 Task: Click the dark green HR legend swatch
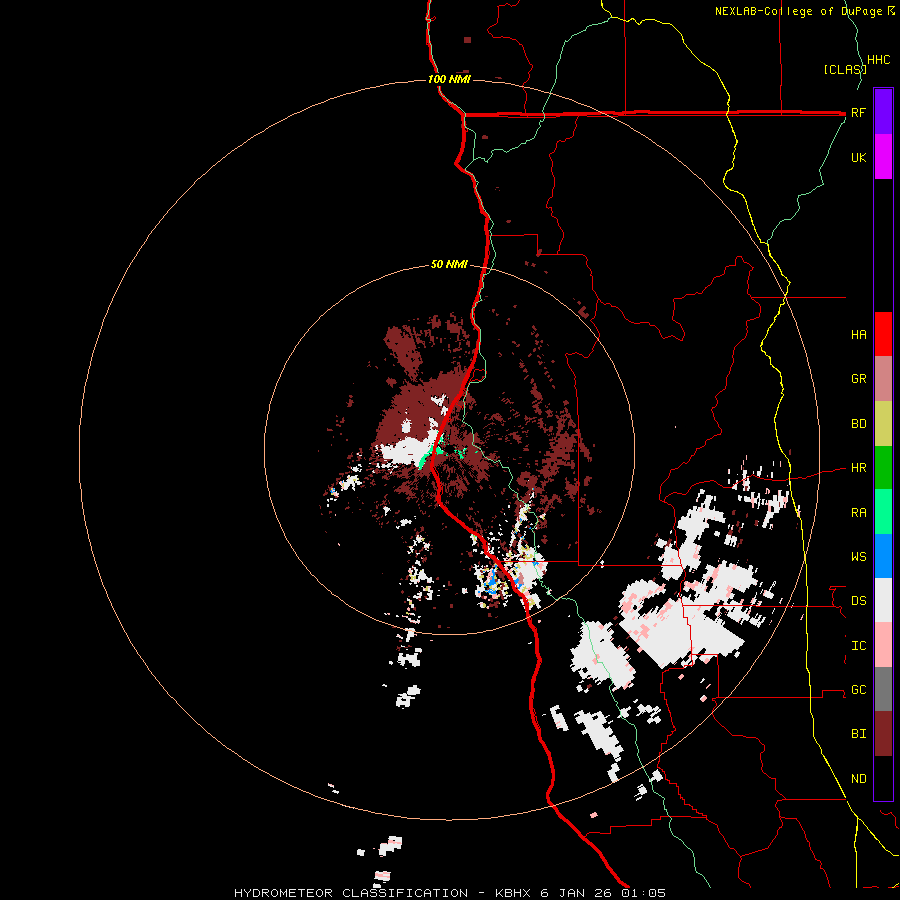pos(883,468)
